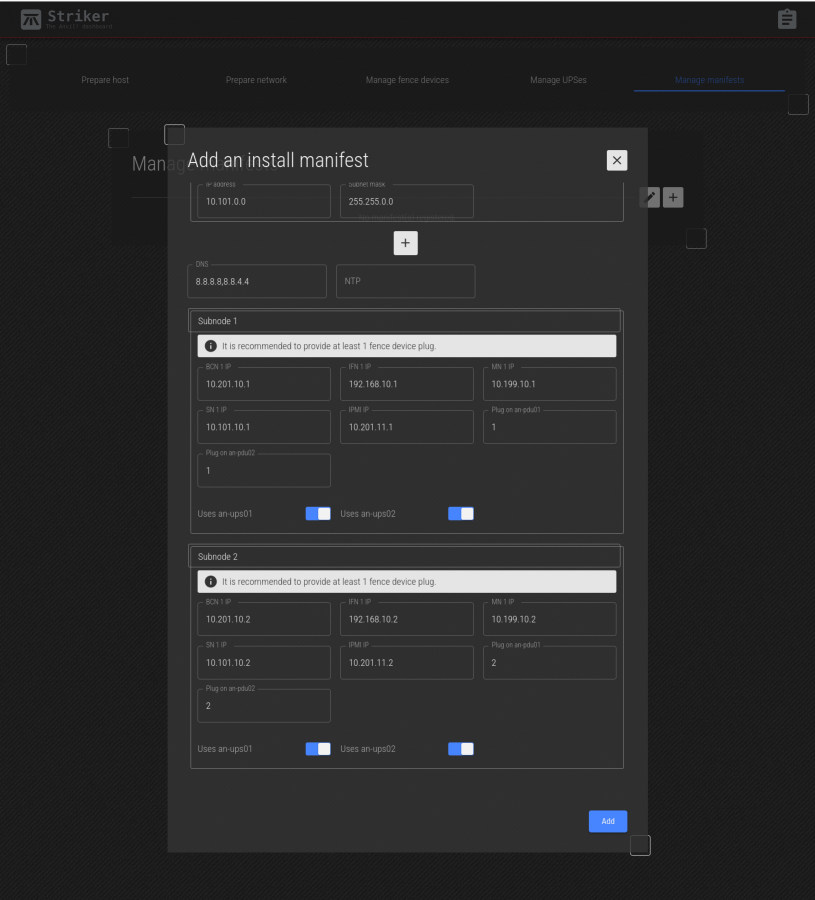Switch to the Prepare network tab

256,80
